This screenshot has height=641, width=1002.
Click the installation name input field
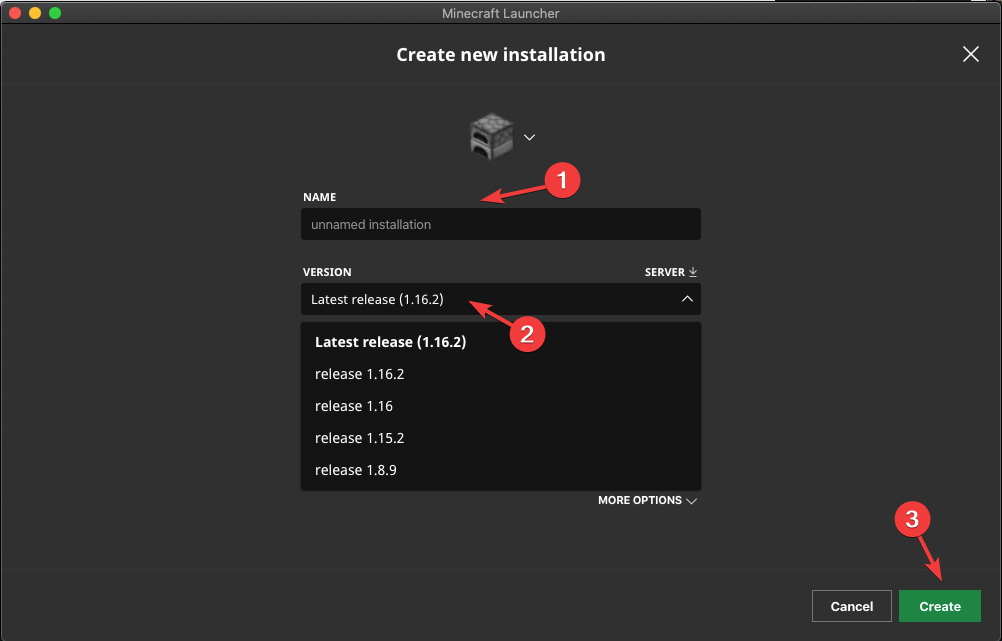click(500, 224)
